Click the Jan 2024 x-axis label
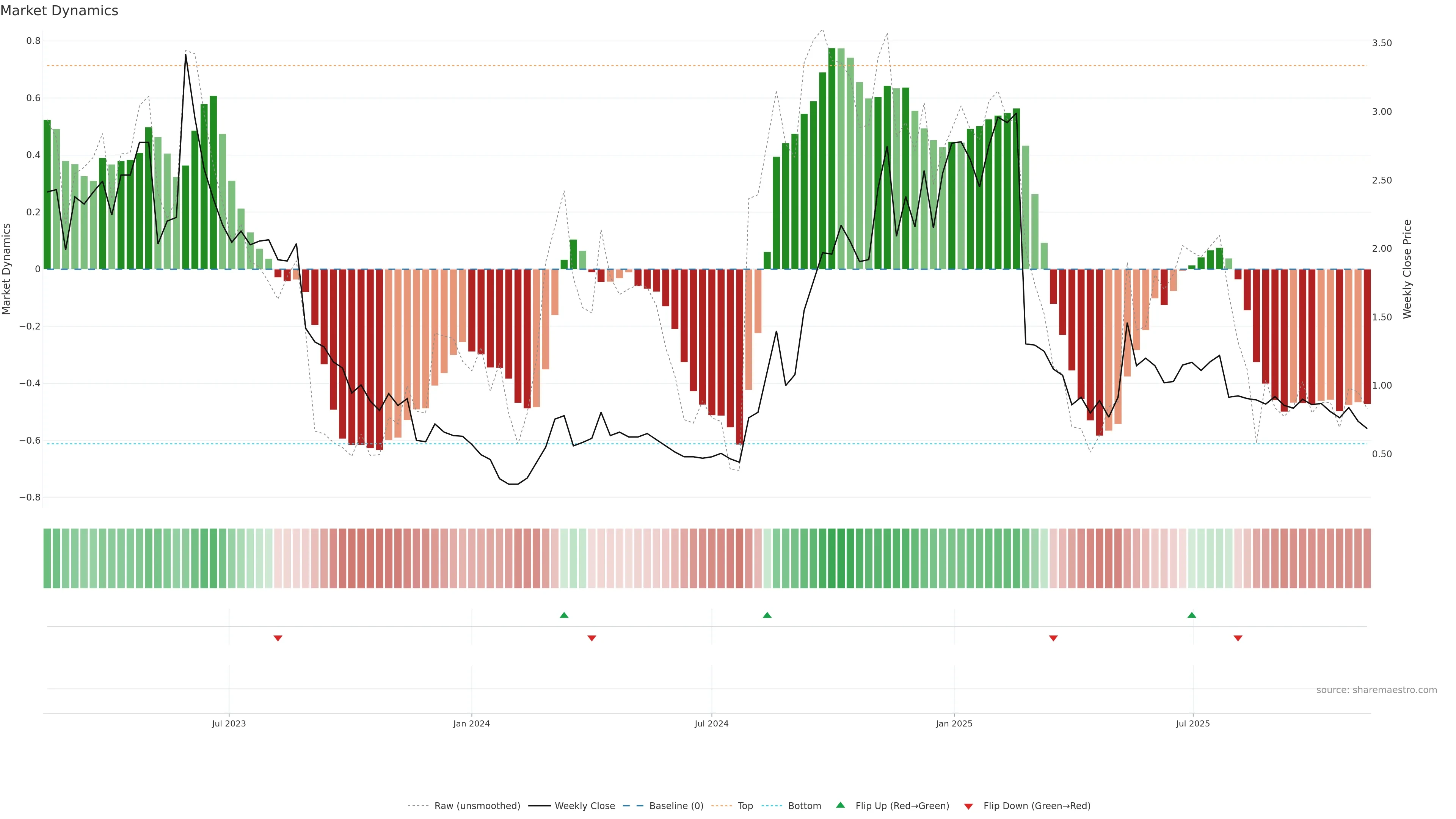Screen dimensions: 1456x819 coord(471,723)
